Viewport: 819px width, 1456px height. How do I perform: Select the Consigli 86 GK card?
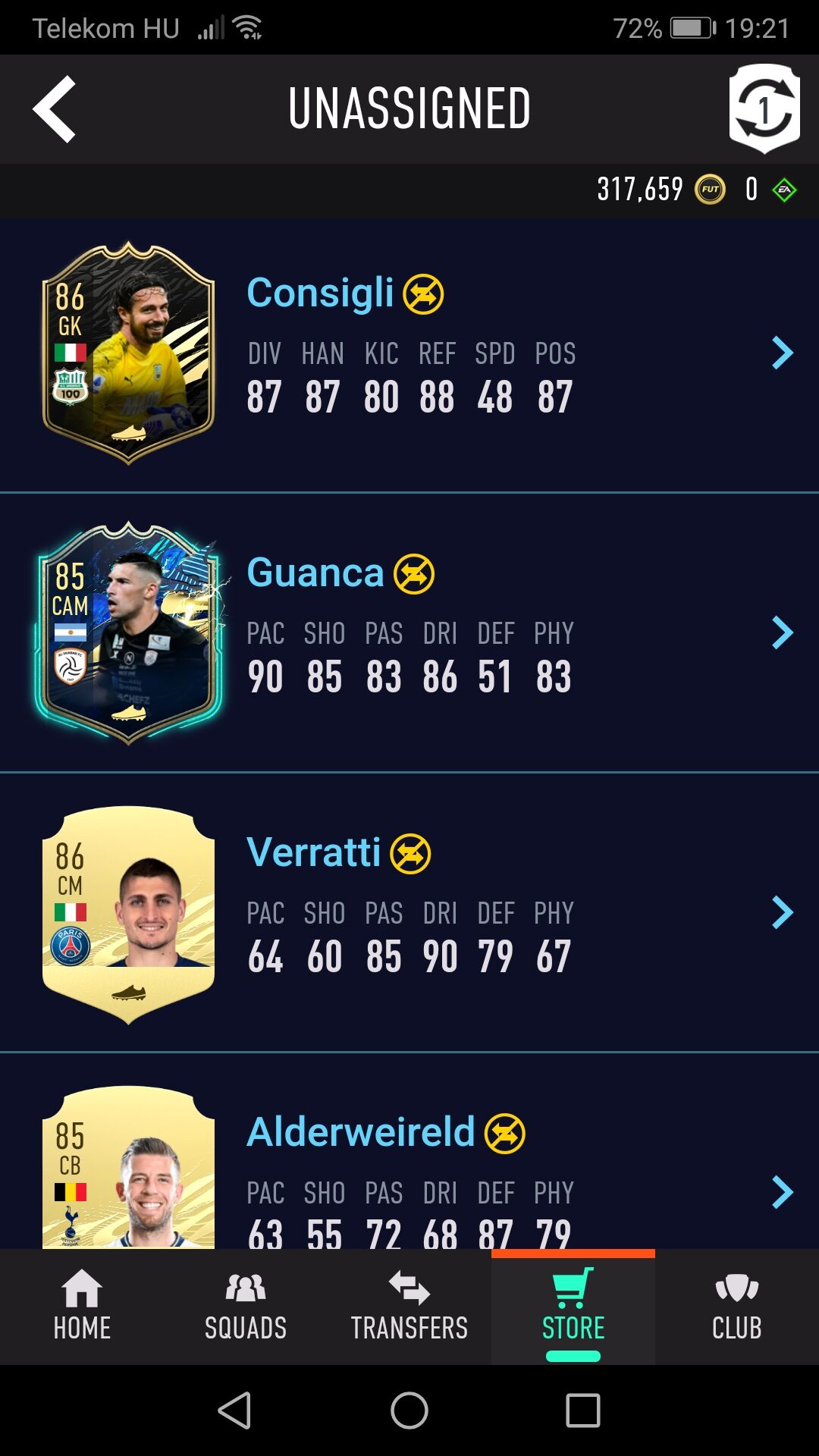point(128,353)
